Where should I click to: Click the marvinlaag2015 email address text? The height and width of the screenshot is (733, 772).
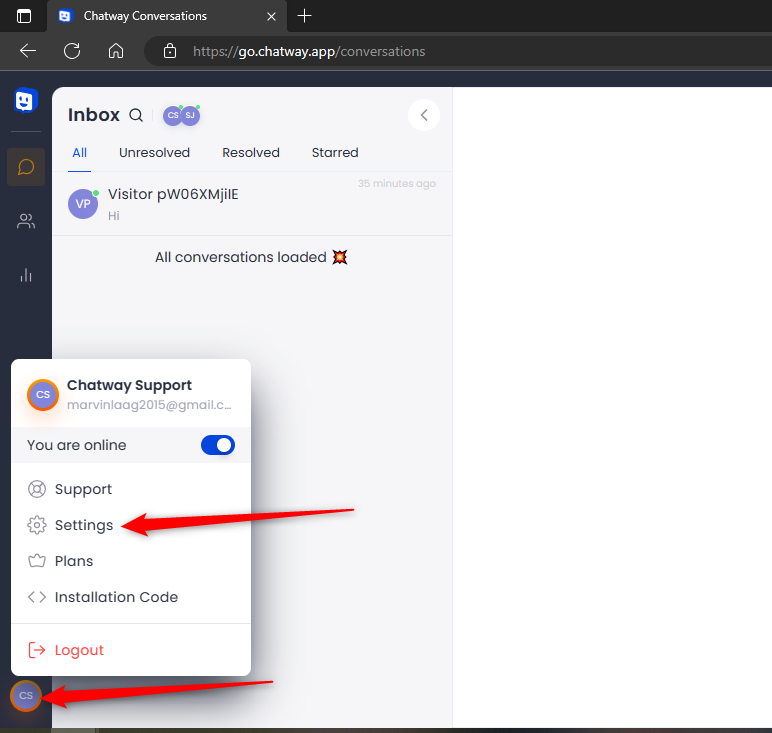tap(149, 405)
